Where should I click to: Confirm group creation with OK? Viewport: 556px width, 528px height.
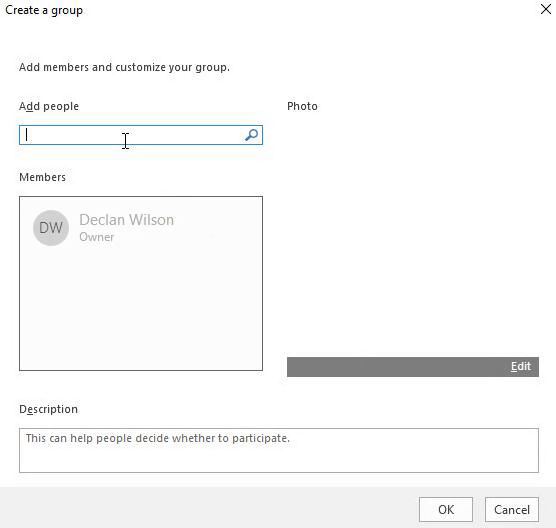click(446, 510)
